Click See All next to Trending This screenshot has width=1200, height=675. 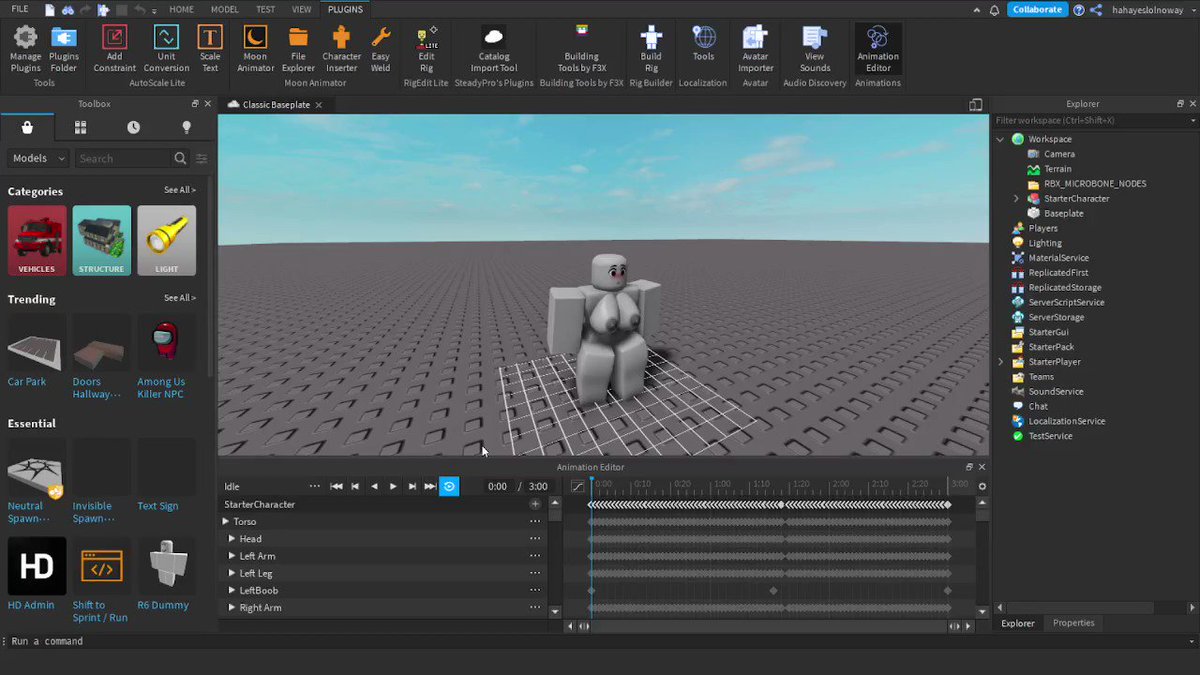tap(180, 298)
